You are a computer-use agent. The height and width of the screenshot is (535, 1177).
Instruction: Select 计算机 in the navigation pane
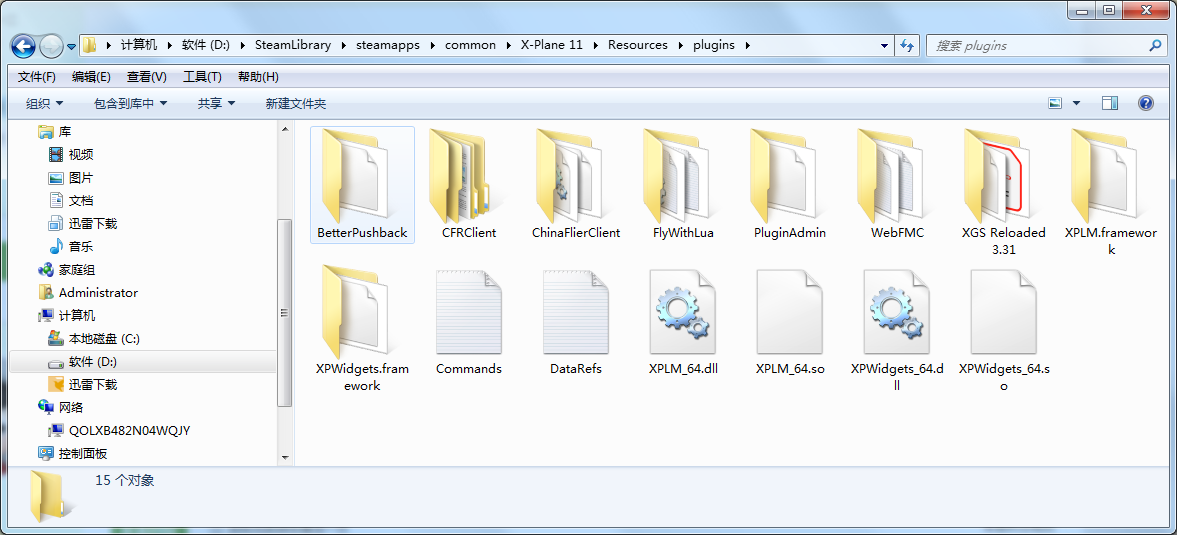pos(66,316)
